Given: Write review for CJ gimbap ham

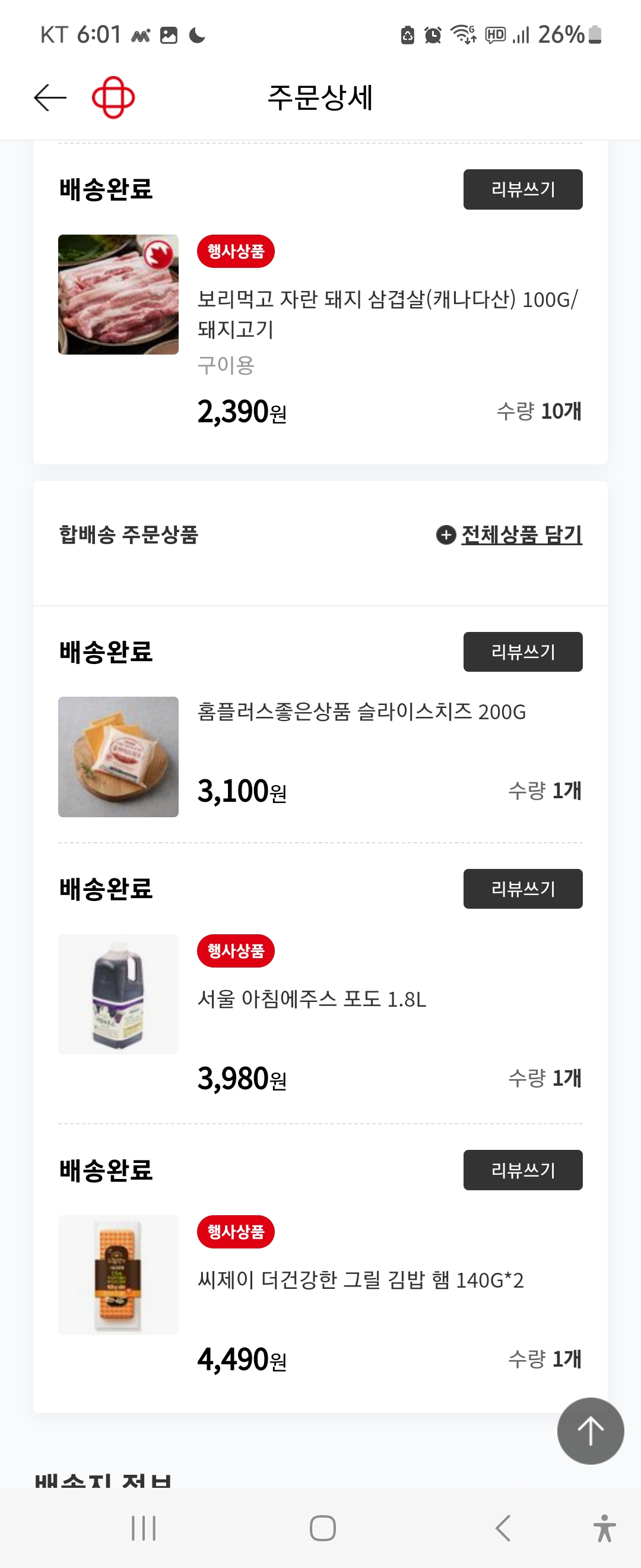Looking at the screenshot, I should tap(522, 1170).
